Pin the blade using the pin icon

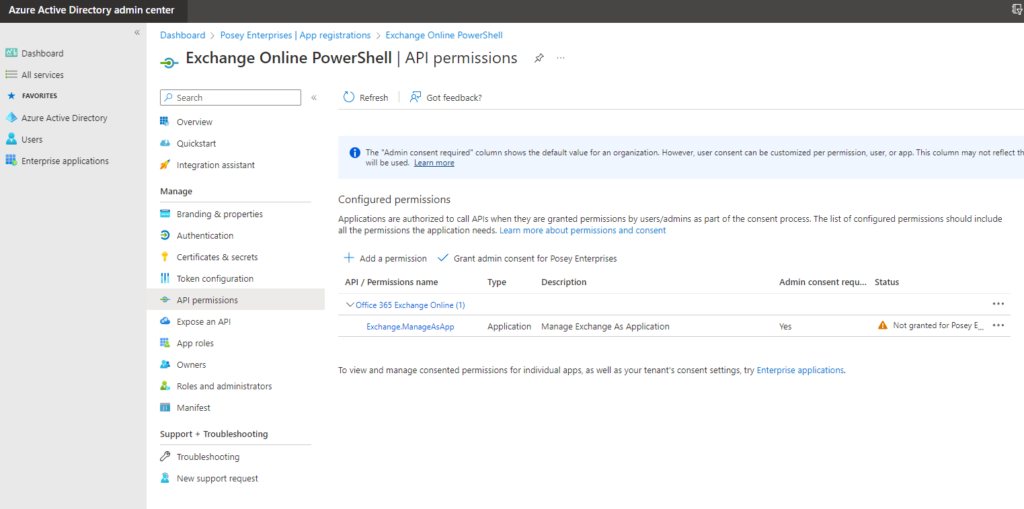pyautogui.click(x=539, y=58)
